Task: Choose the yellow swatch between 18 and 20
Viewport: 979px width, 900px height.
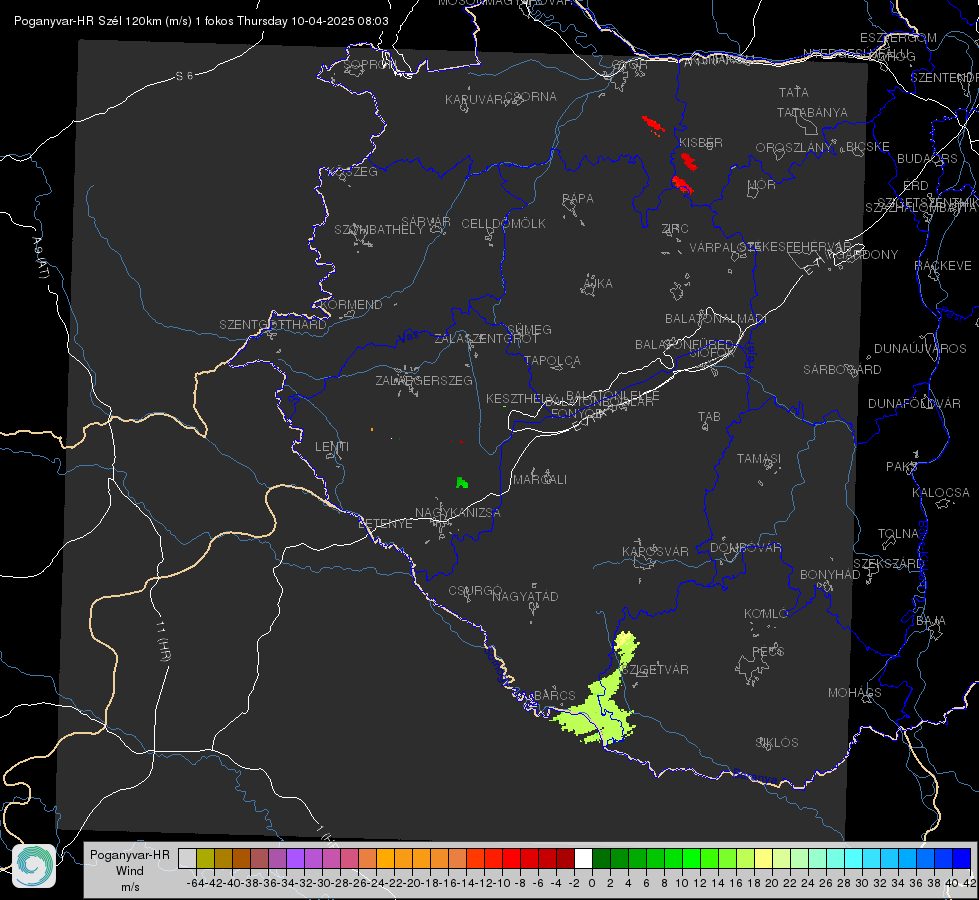Action: click(x=763, y=858)
